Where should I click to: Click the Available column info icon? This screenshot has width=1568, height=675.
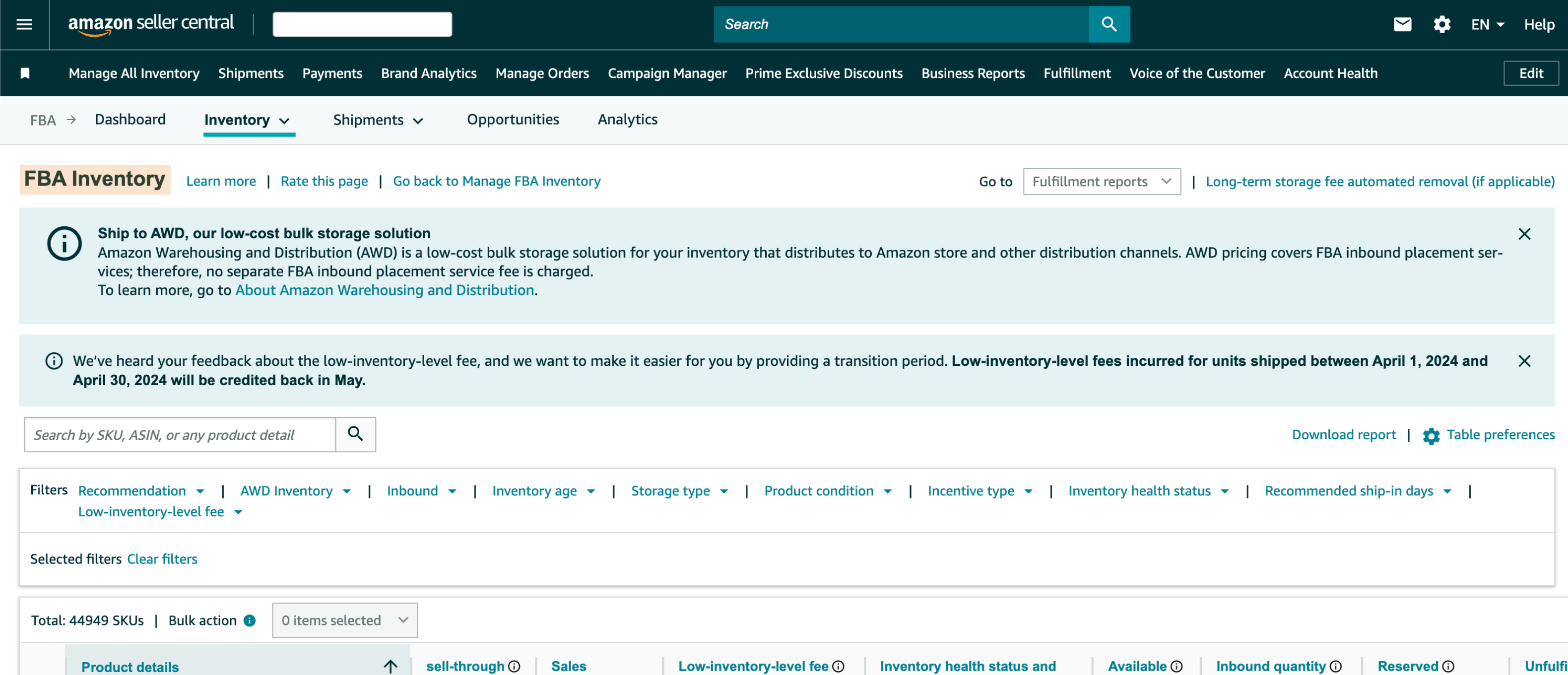[1176, 667]
